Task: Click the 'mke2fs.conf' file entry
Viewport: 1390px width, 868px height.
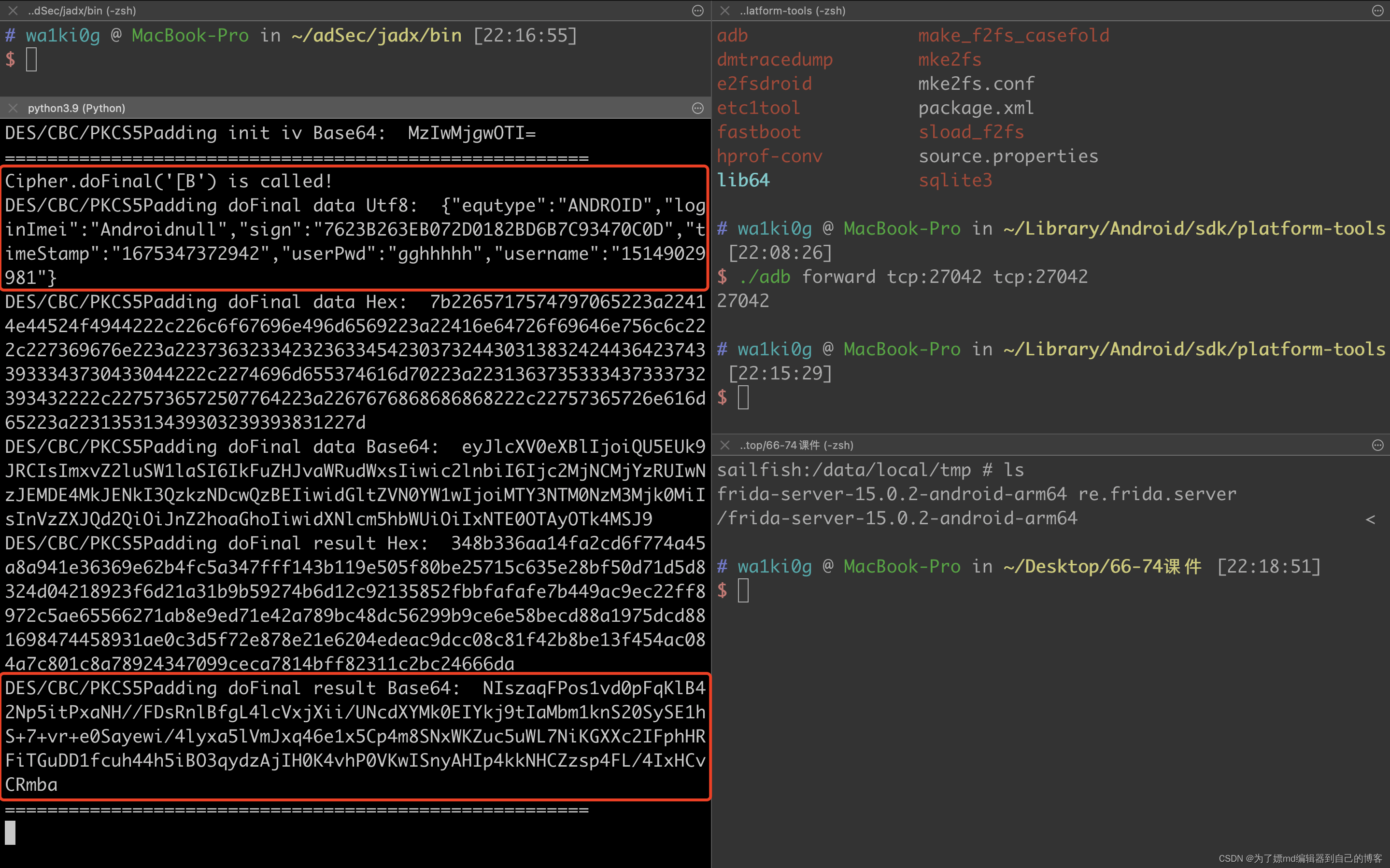Action: coord(976,84)
